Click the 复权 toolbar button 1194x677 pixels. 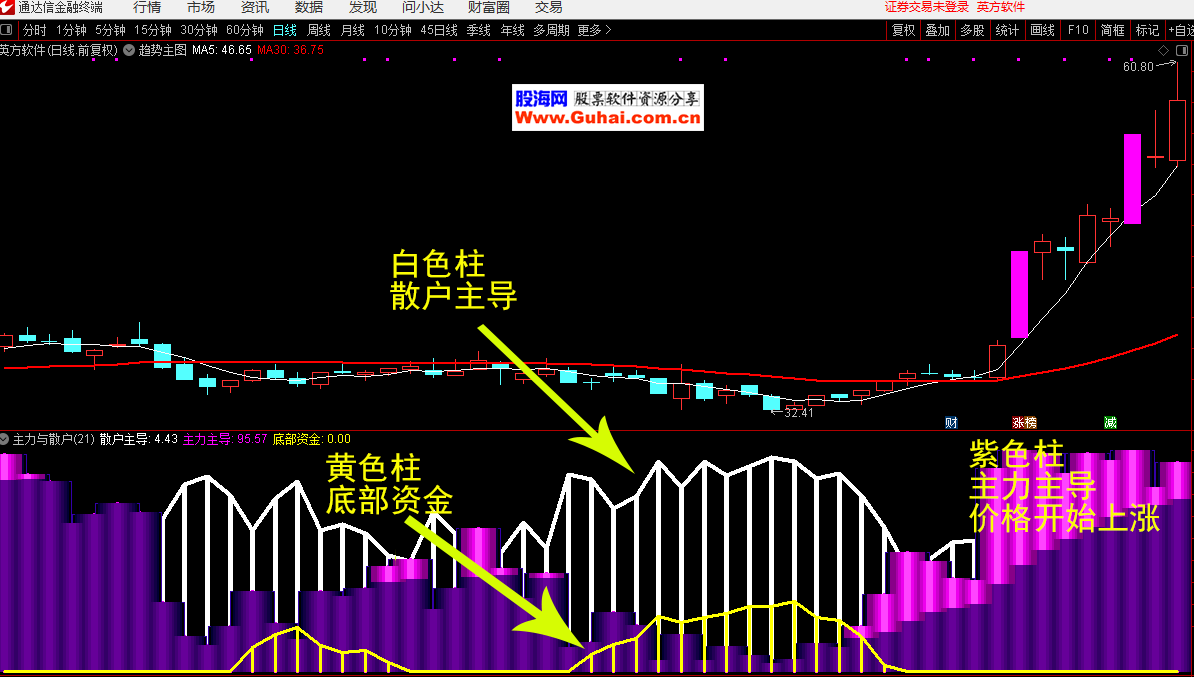903,30
